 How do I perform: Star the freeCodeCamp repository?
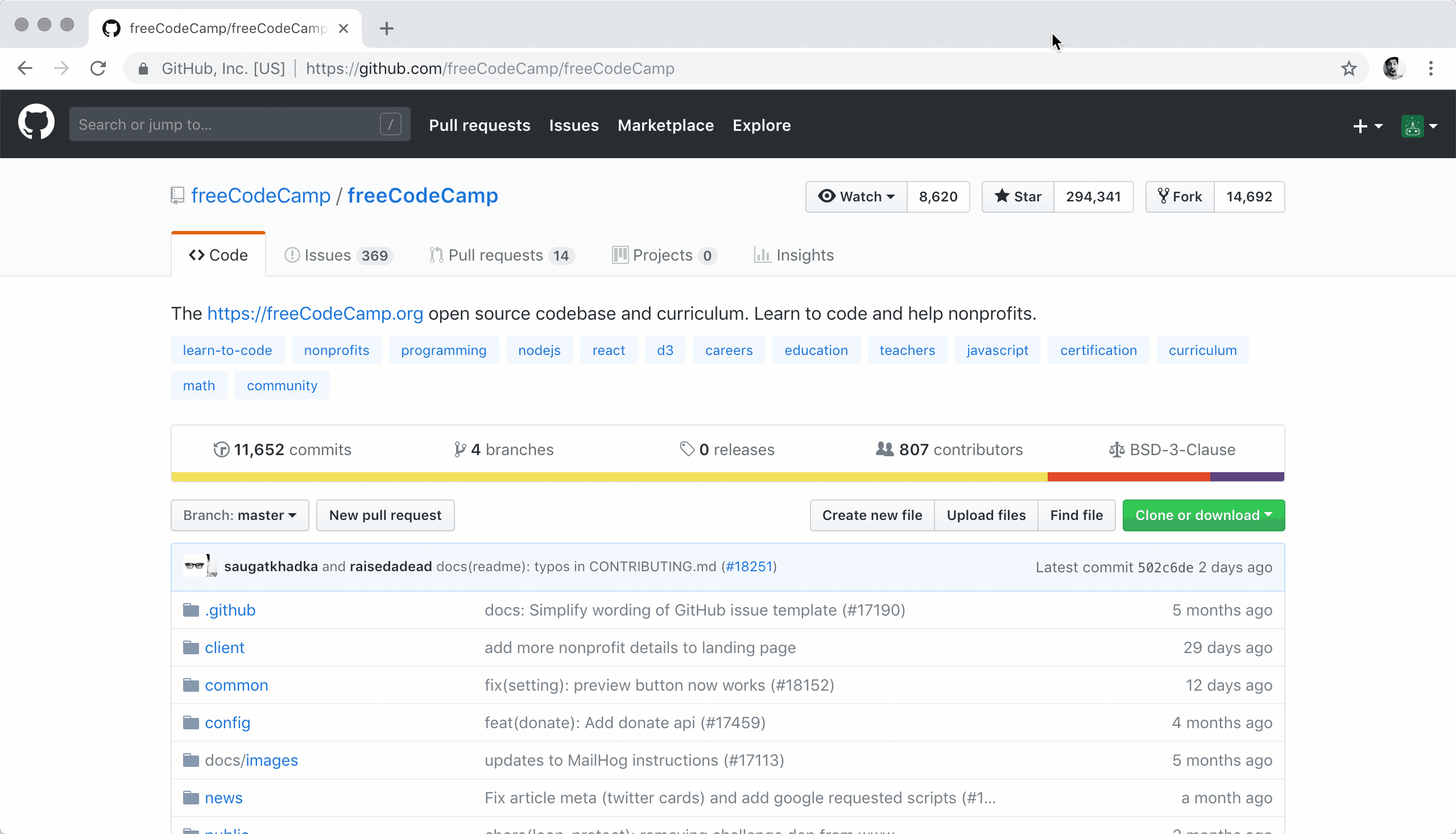pyautogui.click(x=1017, y=196)
